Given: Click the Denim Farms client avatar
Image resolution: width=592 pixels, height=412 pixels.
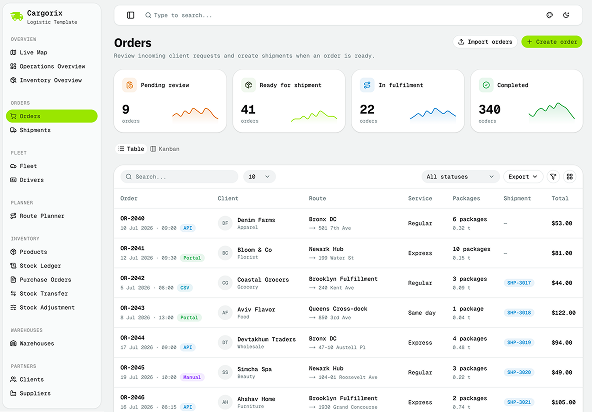Looking at the screenshot, I should [x=225, y=223].
